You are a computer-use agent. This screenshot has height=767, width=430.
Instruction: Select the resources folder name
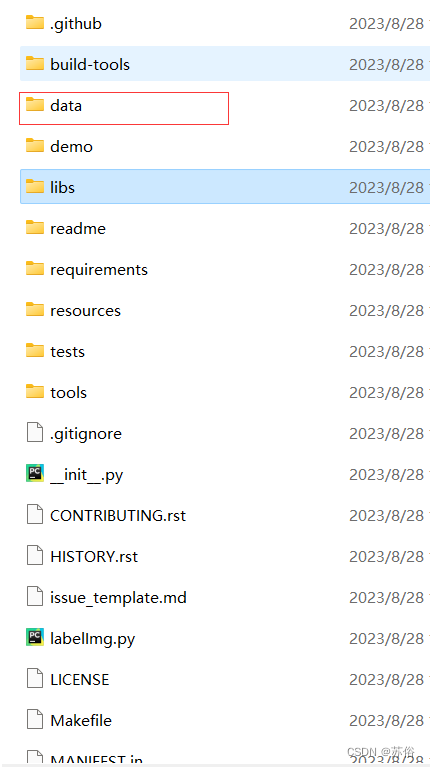point(85,311)
